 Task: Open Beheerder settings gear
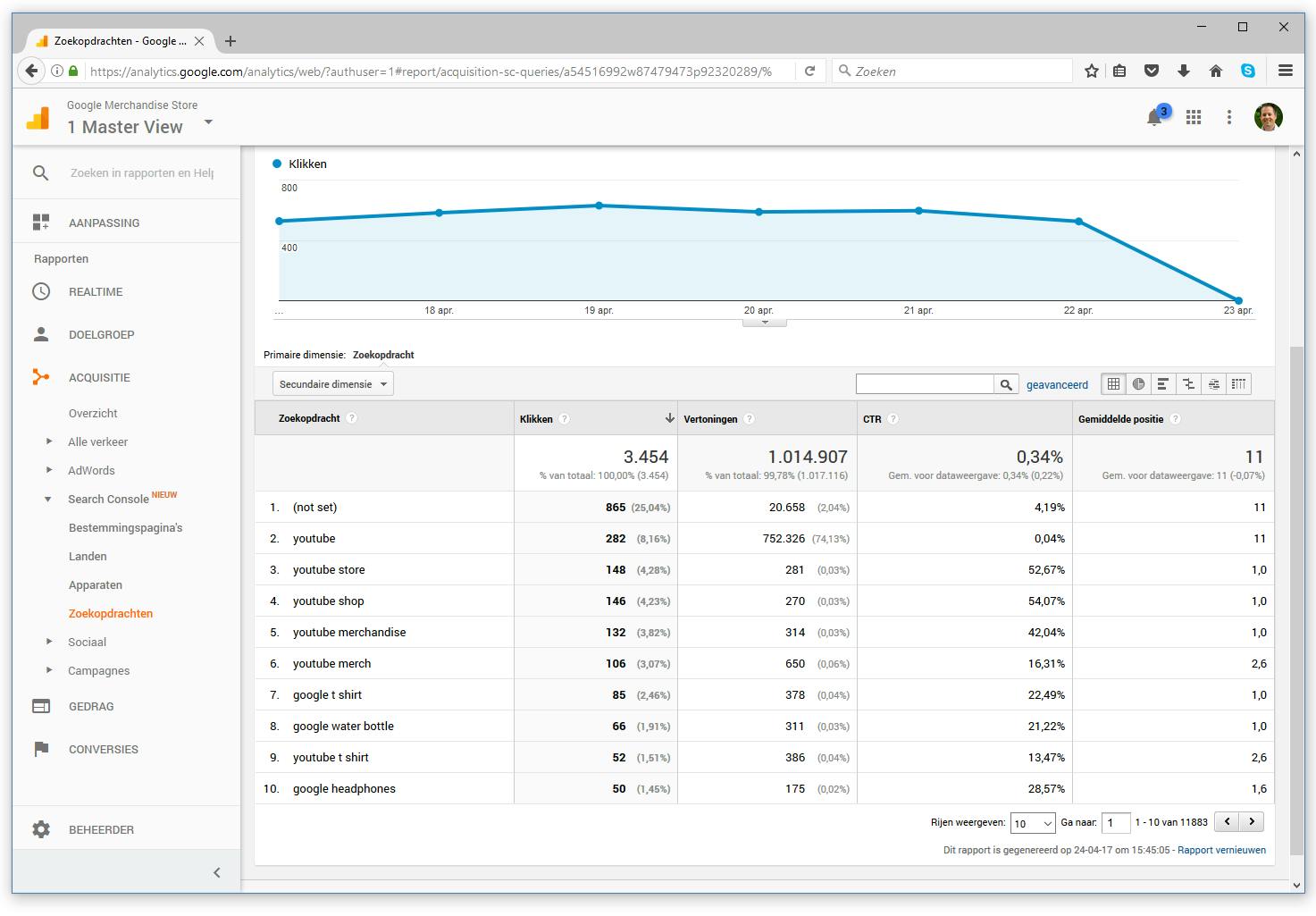click(x=41, y=829)
